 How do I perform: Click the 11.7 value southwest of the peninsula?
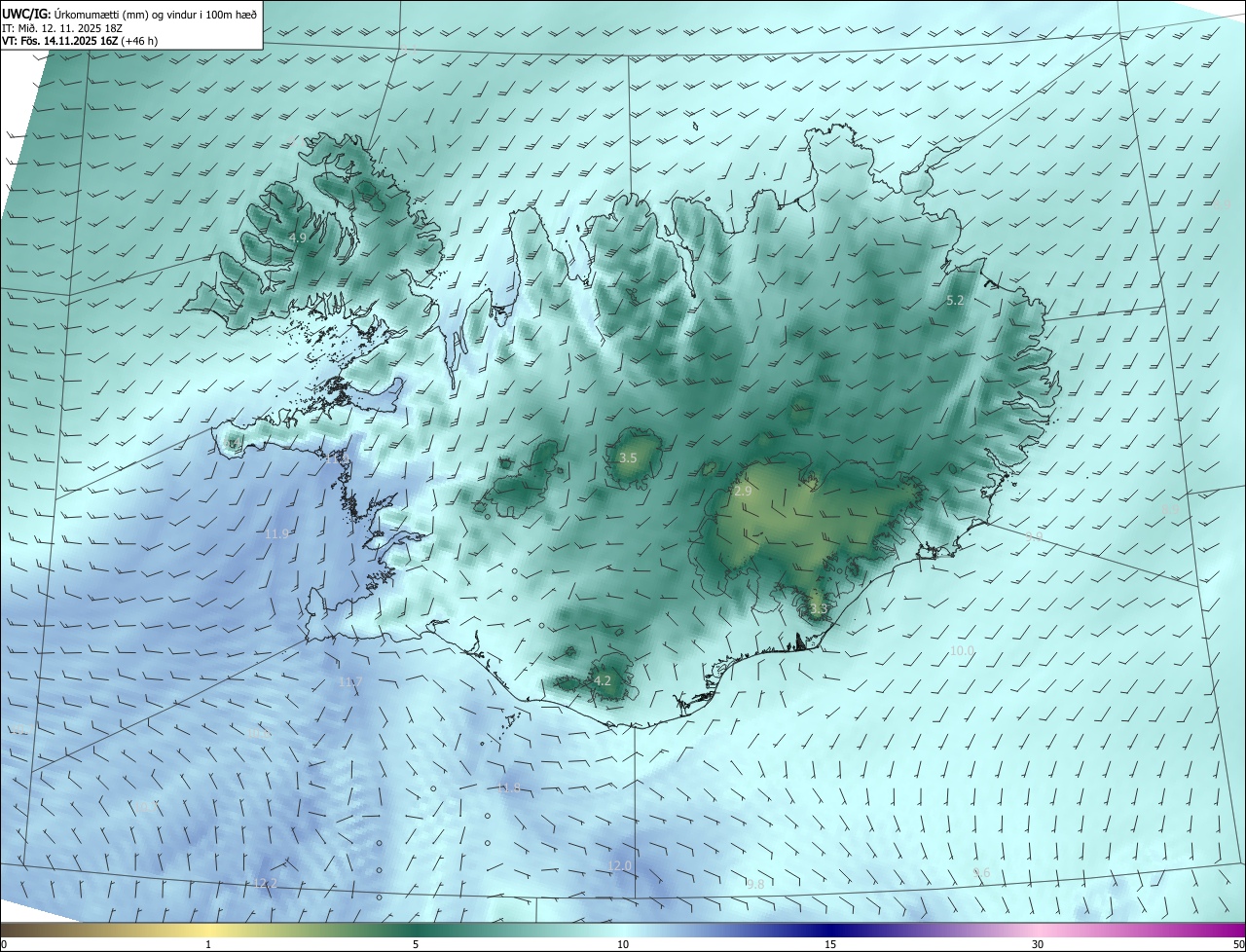pos(349,682)
